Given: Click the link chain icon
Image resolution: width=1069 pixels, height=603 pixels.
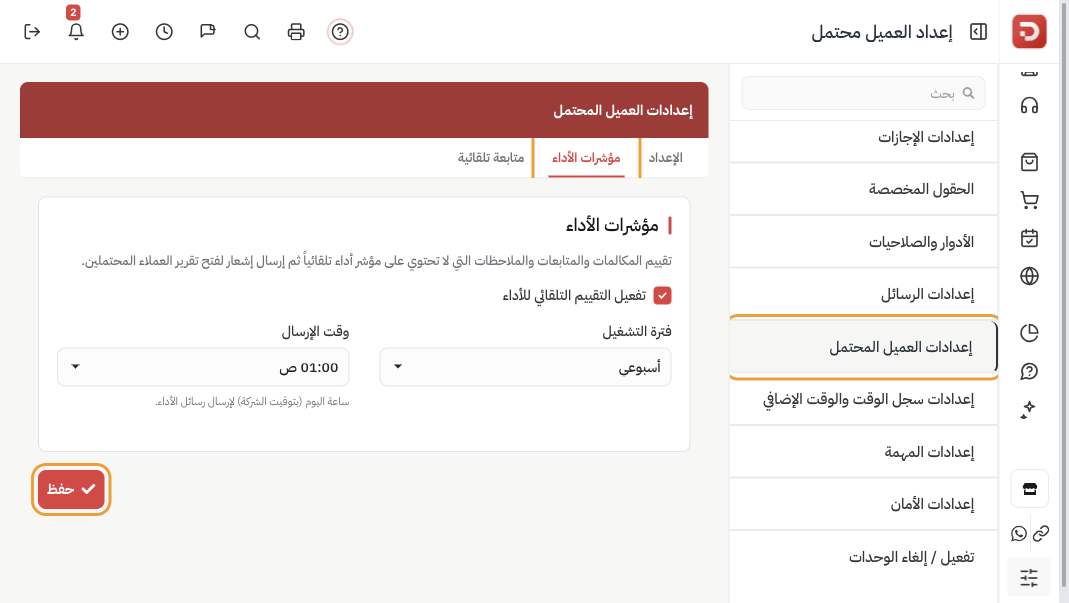Looking at the screenshot, I should (1041, 533).
